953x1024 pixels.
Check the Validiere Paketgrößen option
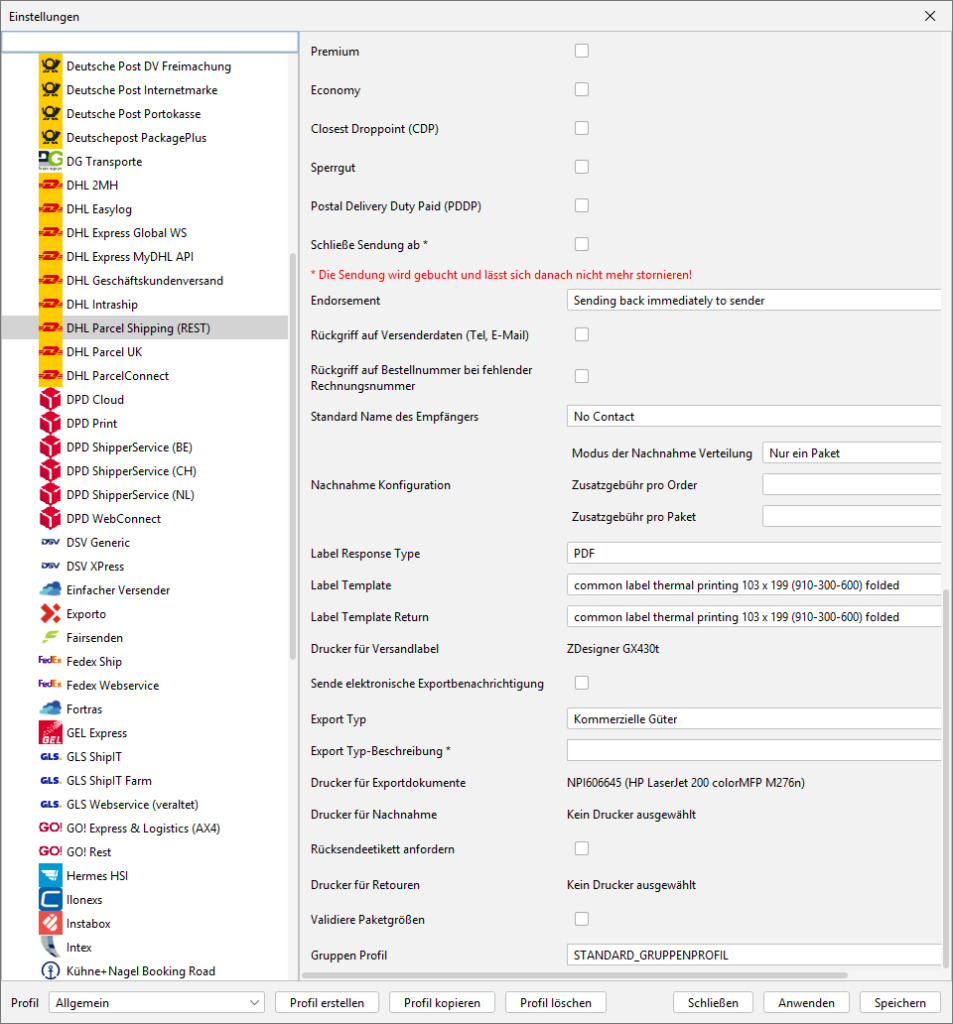coord(581,919)
